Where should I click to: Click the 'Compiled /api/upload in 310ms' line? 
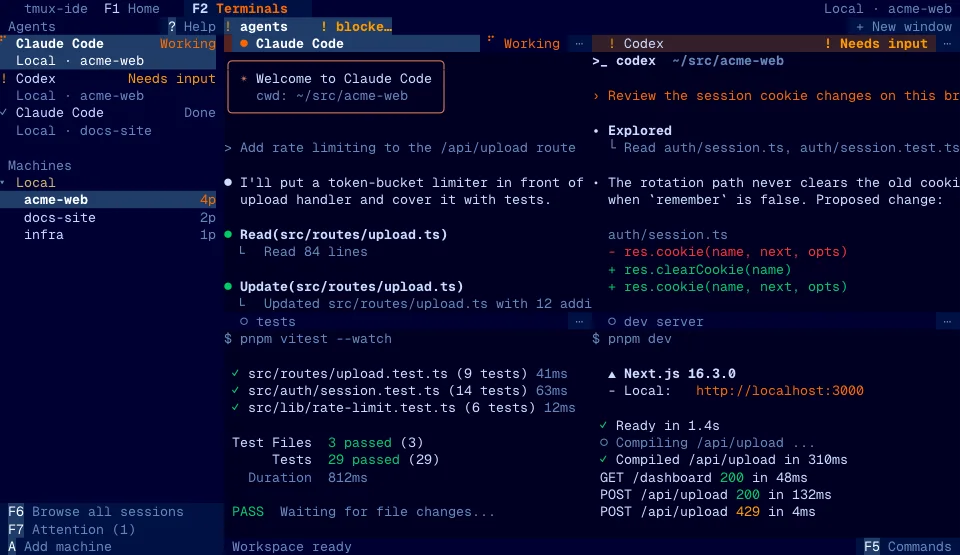pos(724,460)
